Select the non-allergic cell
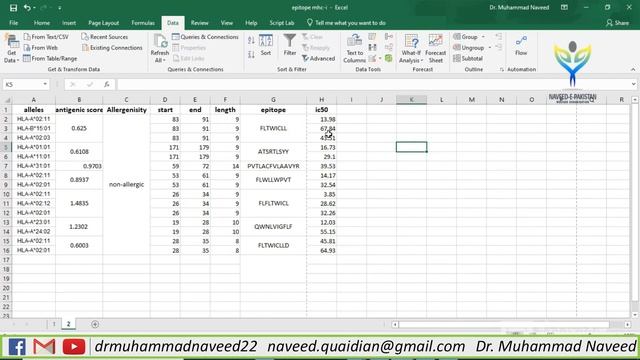This screenshot has height=360, width=640. click(x=127, y=184)
